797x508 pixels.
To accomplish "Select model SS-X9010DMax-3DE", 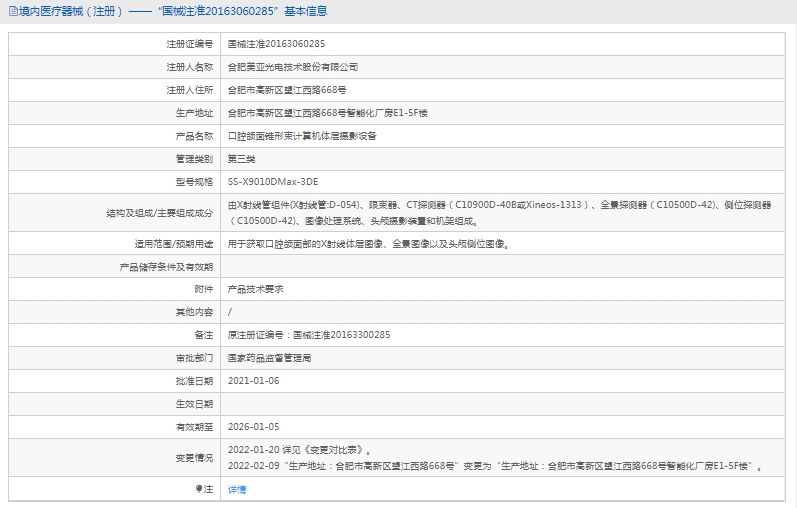I will point(273,182).
